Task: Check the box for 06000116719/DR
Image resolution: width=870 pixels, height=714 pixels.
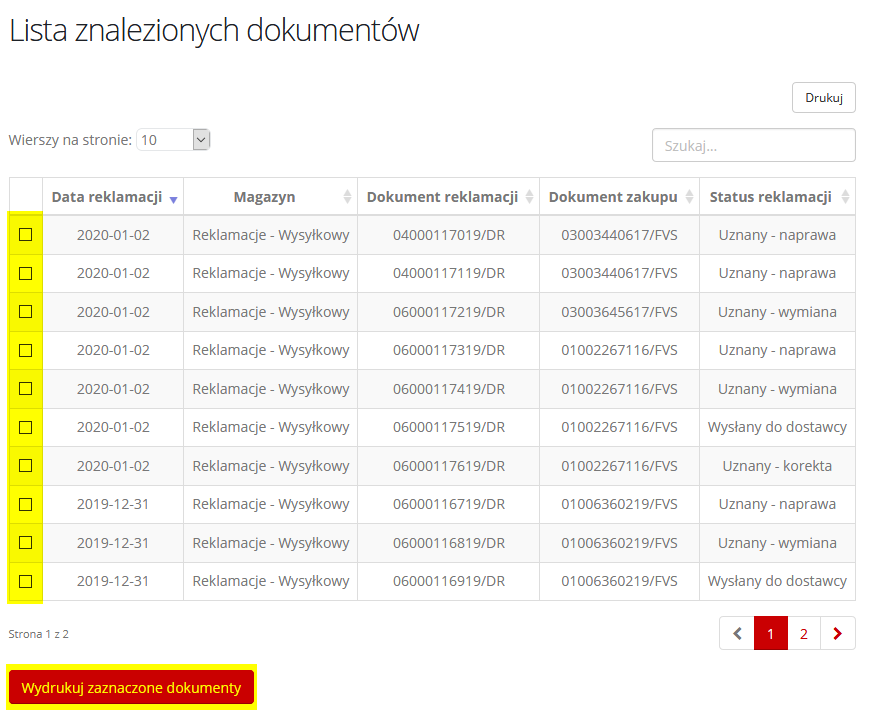Action: pos(26,504)
